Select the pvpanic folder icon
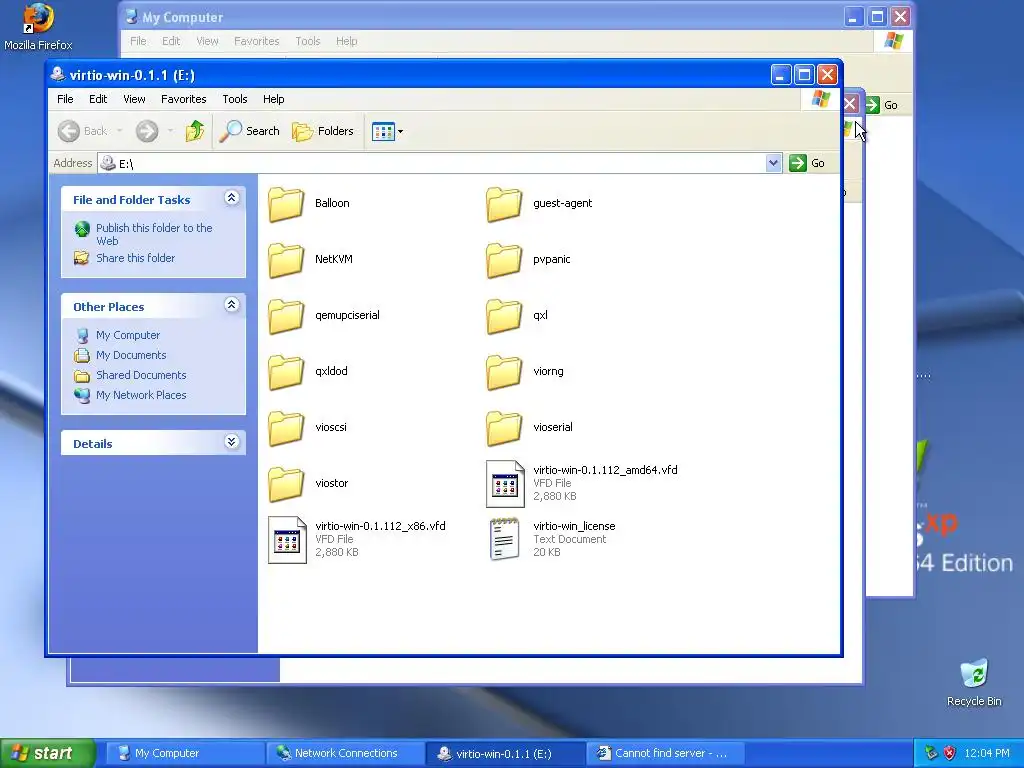The image size is (1024, 768). [x=504, y=260]
